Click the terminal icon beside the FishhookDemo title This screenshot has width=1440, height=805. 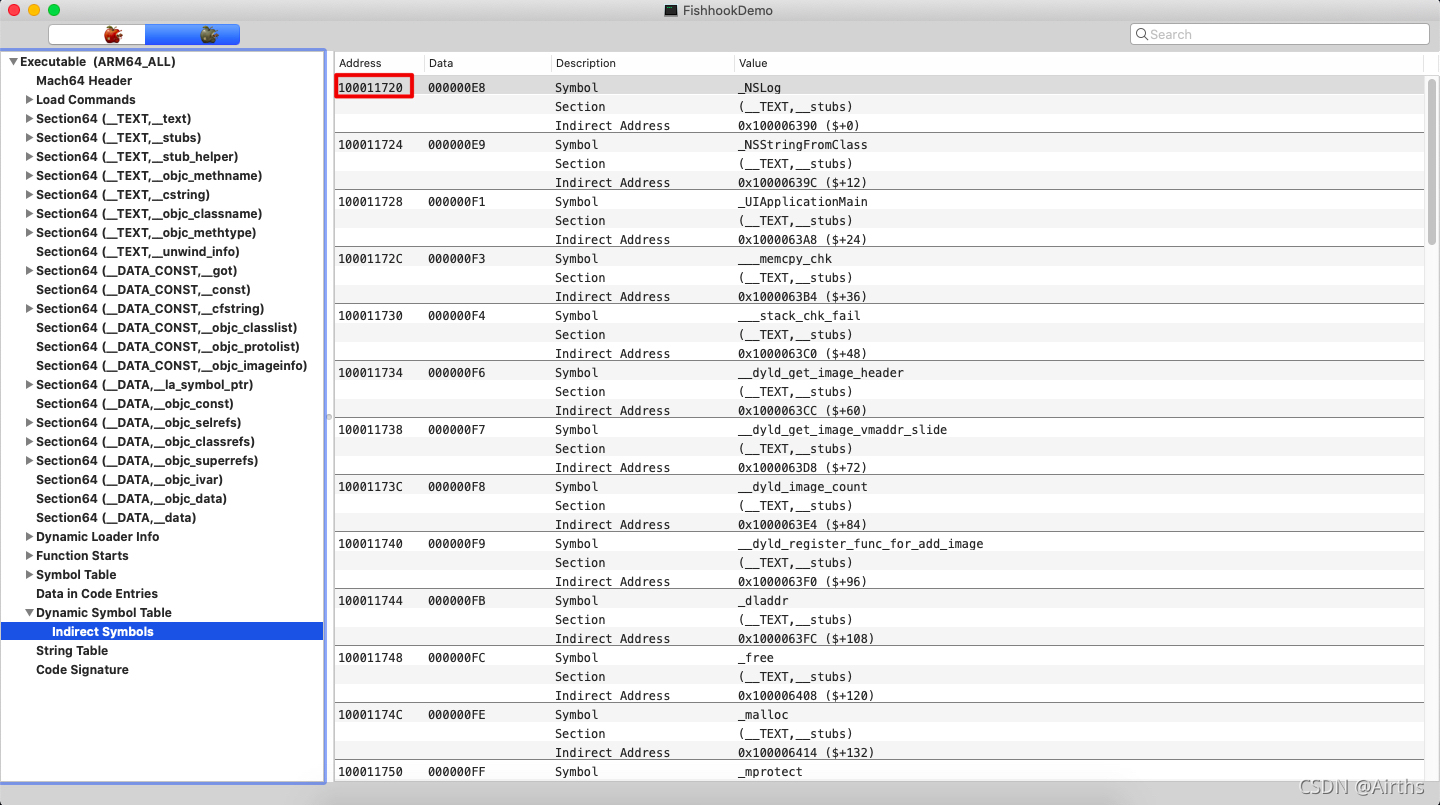tap(671, 10)
